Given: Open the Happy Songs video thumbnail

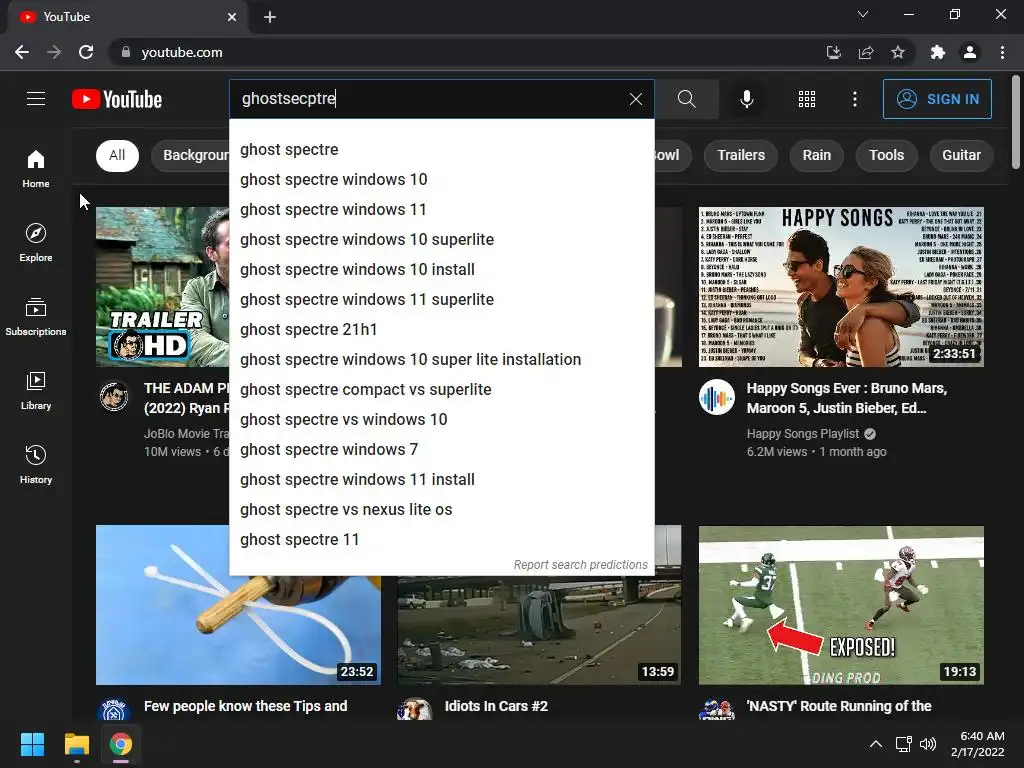Looking at the screenshot, I should click(841, 287).
